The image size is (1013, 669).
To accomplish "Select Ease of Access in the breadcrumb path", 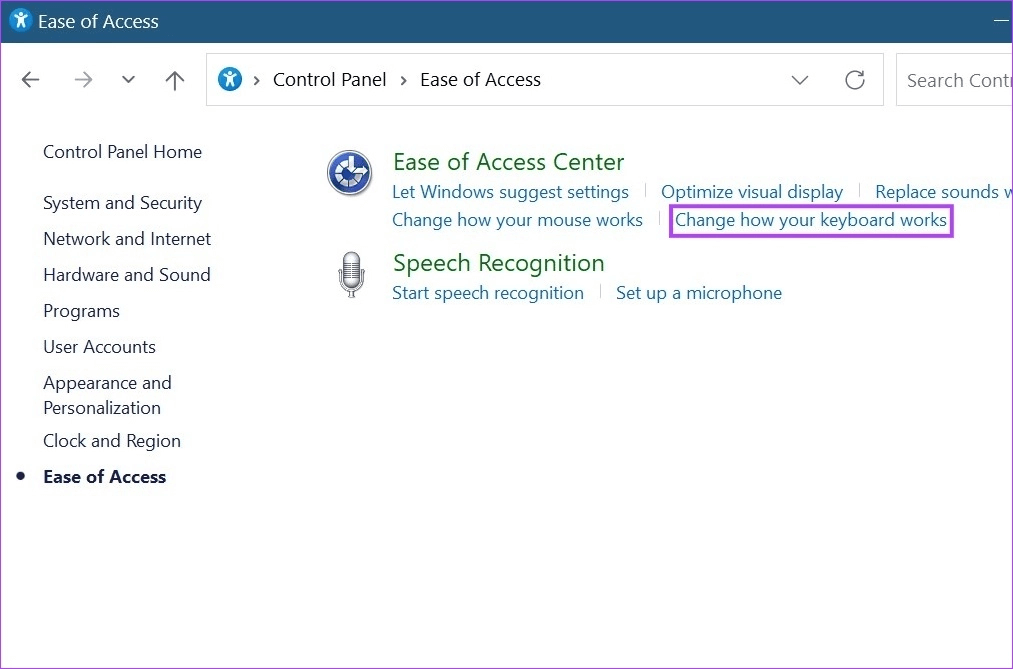I will tap(480, 79).
